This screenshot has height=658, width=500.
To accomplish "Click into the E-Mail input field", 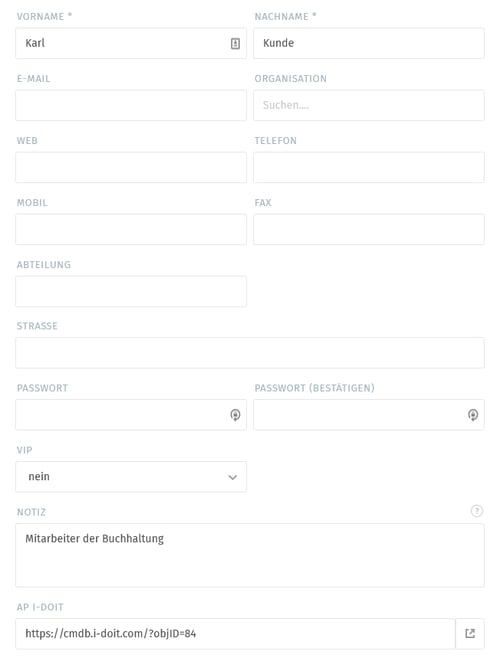I will tap(131, 105).
